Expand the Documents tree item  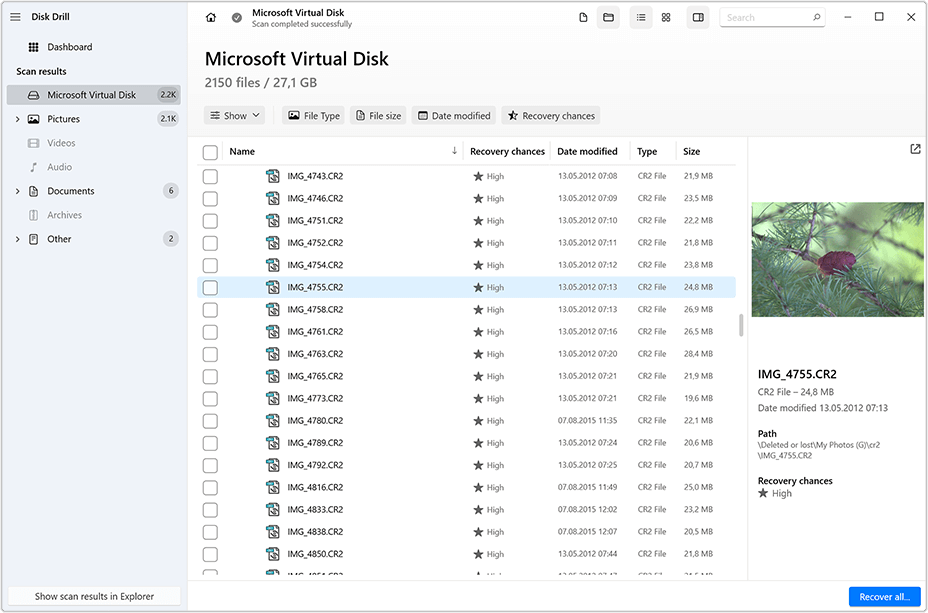[x=17, y=191]
